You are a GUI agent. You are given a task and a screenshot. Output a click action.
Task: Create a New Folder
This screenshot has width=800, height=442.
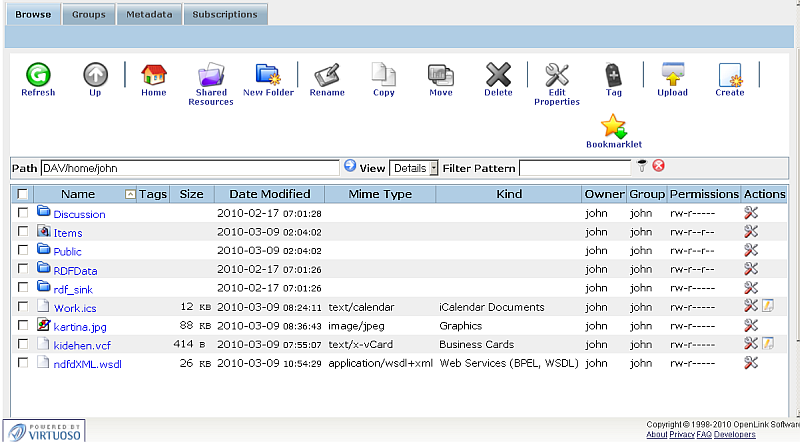pyautogui.click(x=268, y=75)
